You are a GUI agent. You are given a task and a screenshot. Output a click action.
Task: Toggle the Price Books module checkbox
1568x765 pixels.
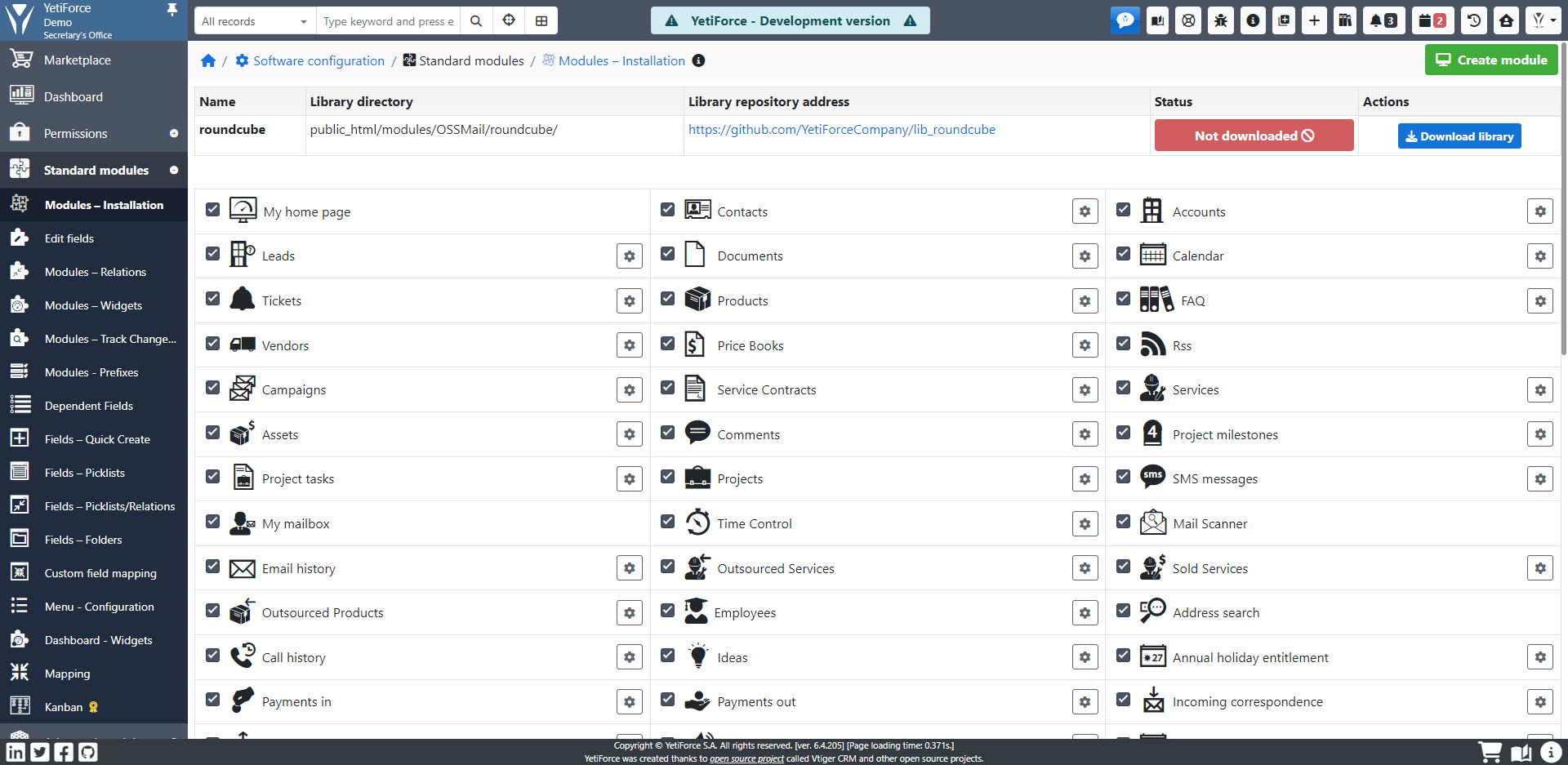(668, 343)
